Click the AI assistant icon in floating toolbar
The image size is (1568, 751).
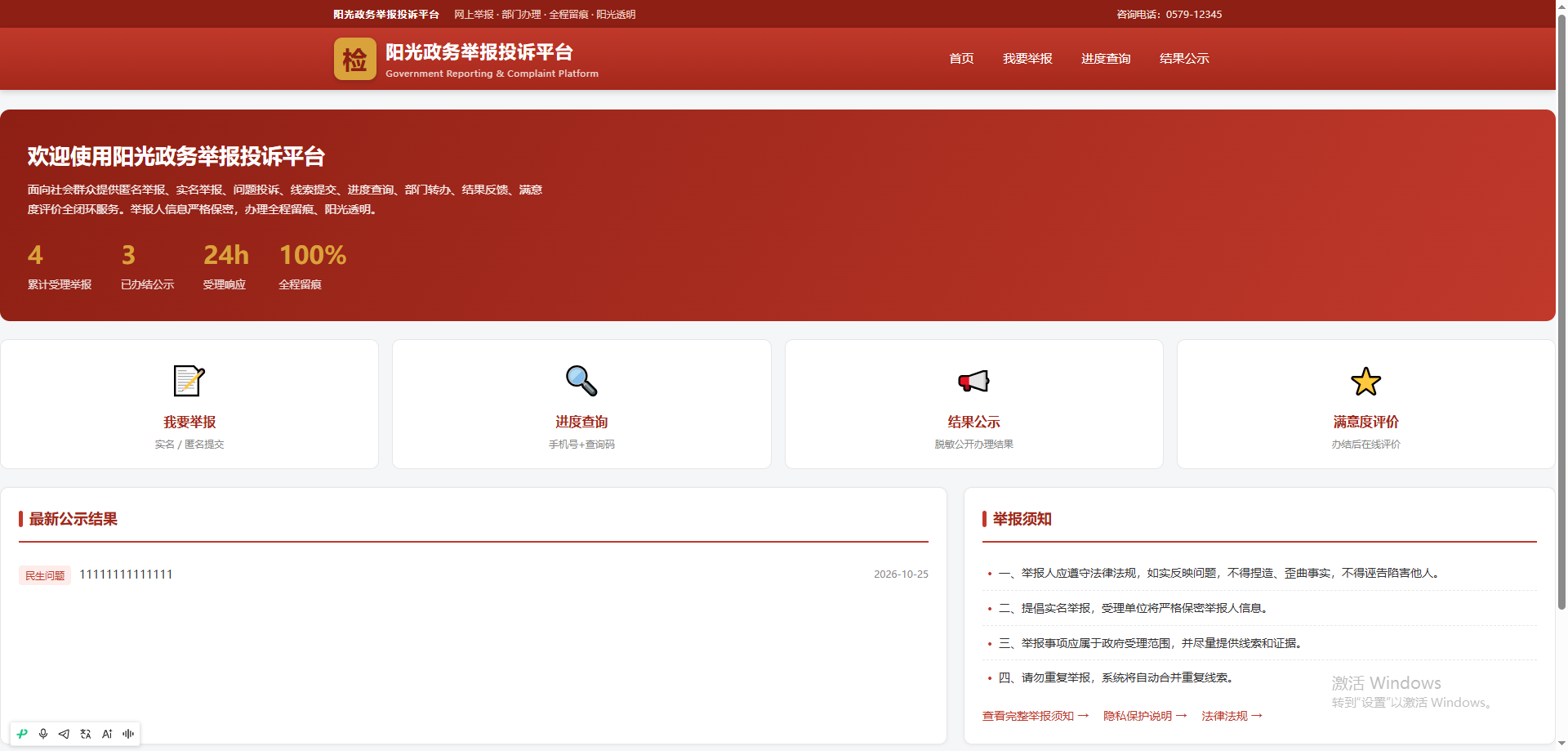point(107,734)
